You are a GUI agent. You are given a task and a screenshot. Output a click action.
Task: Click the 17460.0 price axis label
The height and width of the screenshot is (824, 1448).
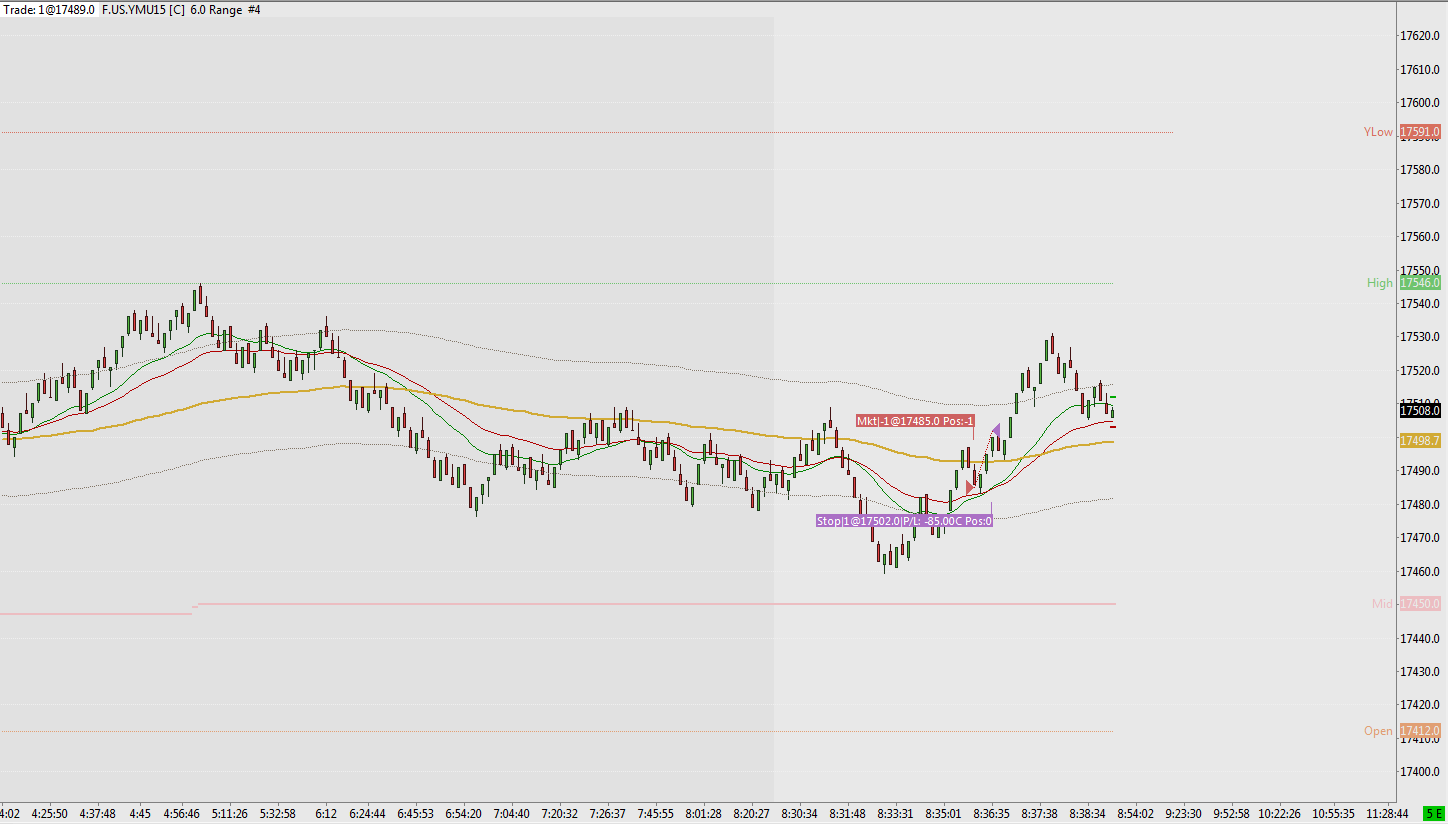(1420, 571)
